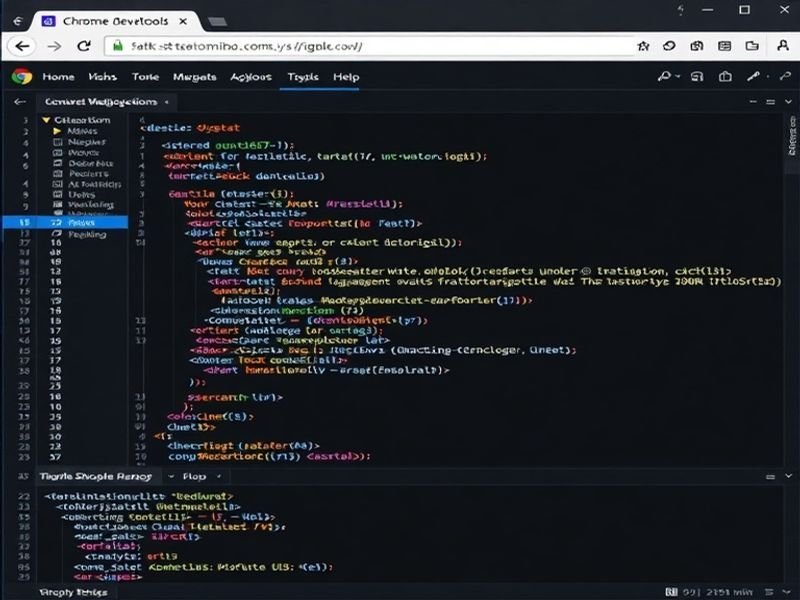Open the search magnifier icon in toolbar

(x=665, y=77)
